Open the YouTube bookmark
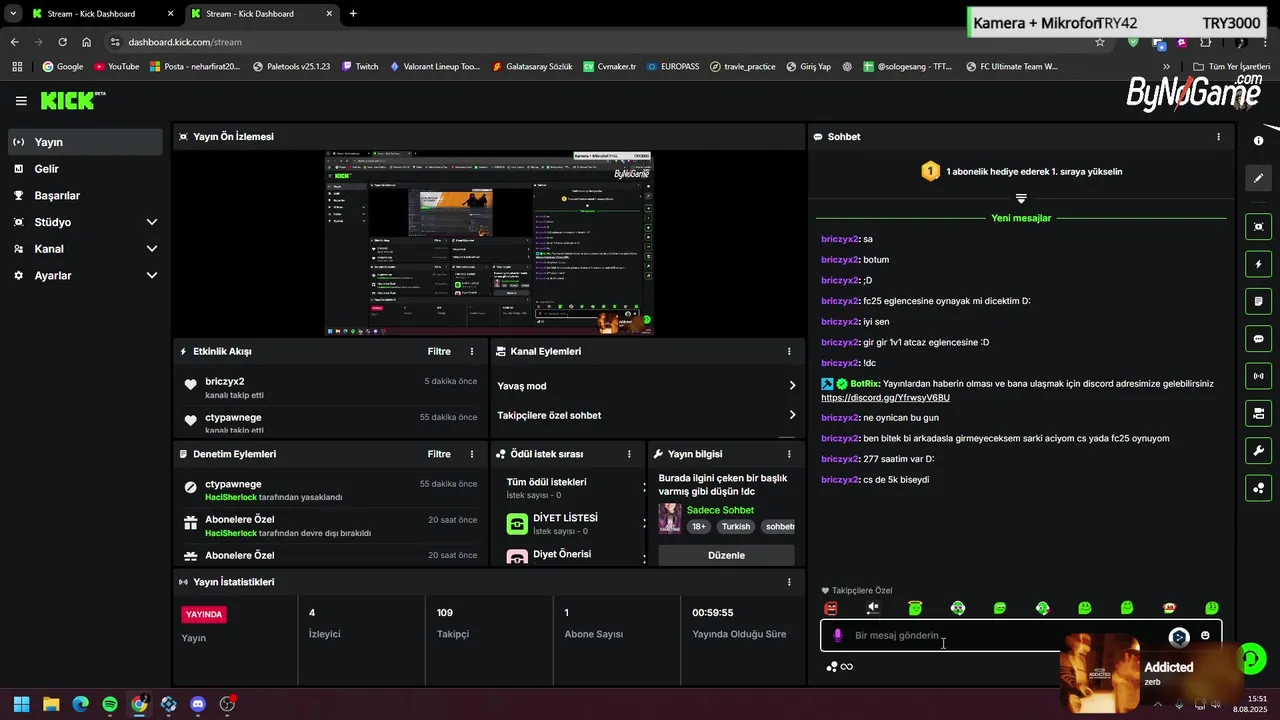 (116, 67)
